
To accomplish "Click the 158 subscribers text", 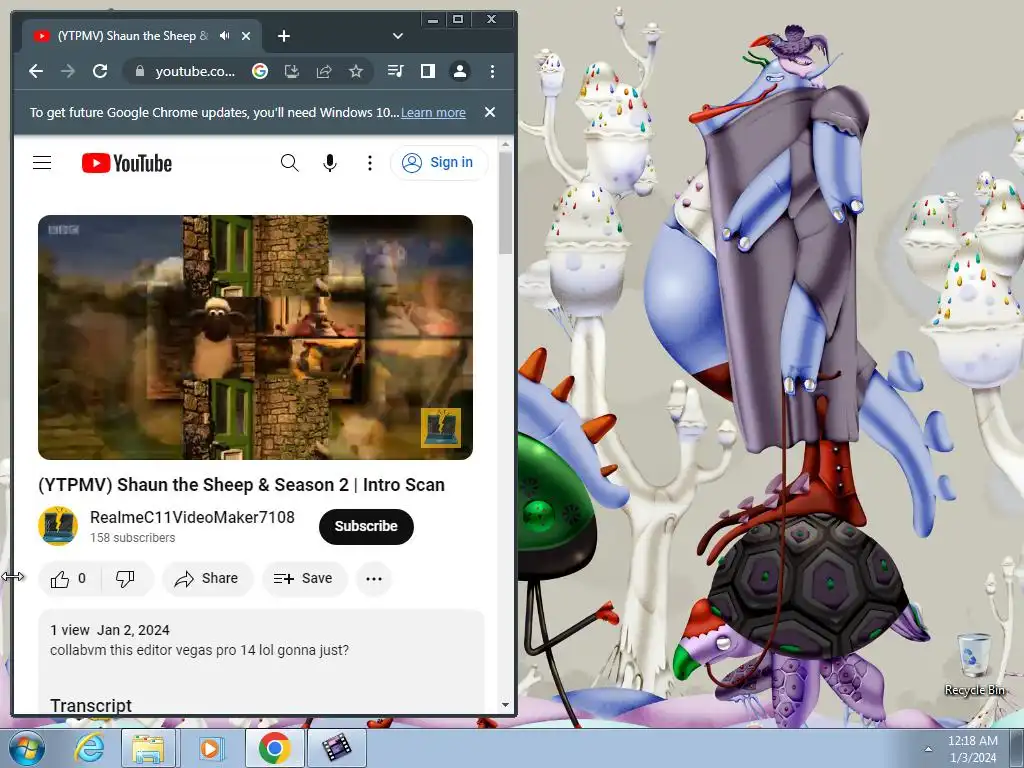I will [x=133, y=538].
